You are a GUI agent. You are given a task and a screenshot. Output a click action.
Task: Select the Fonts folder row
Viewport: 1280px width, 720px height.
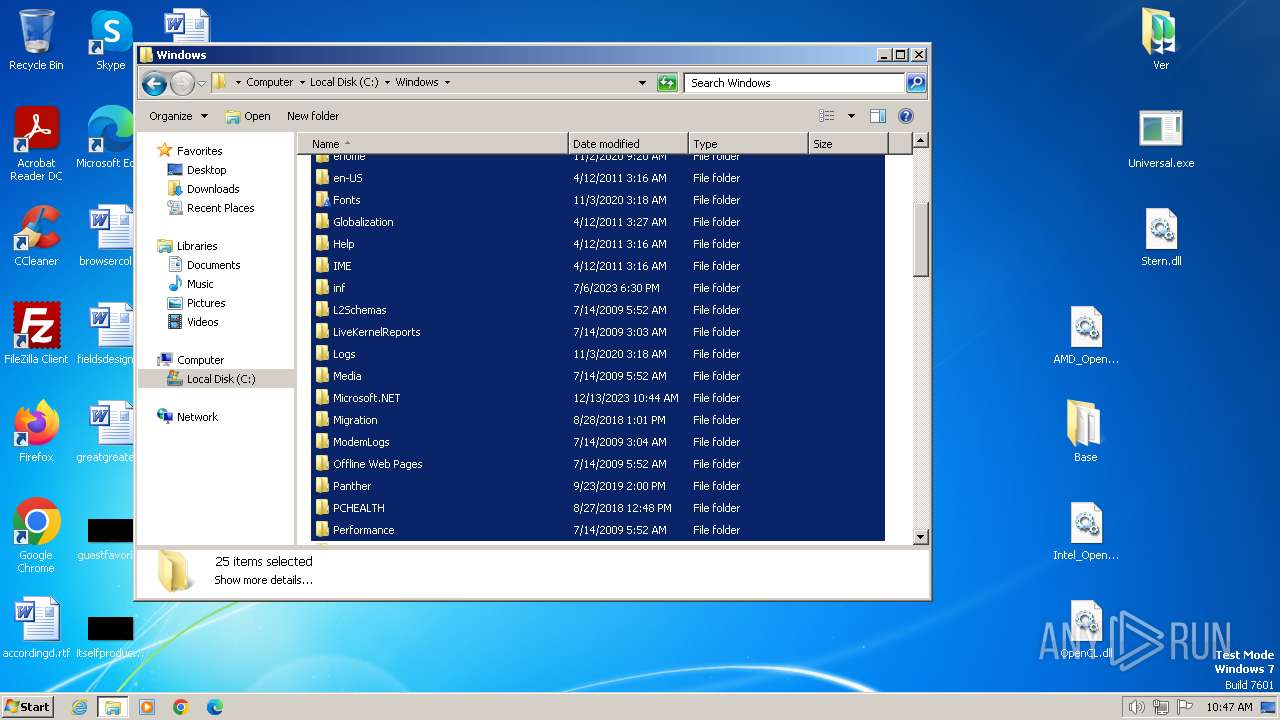click(598, 200)
